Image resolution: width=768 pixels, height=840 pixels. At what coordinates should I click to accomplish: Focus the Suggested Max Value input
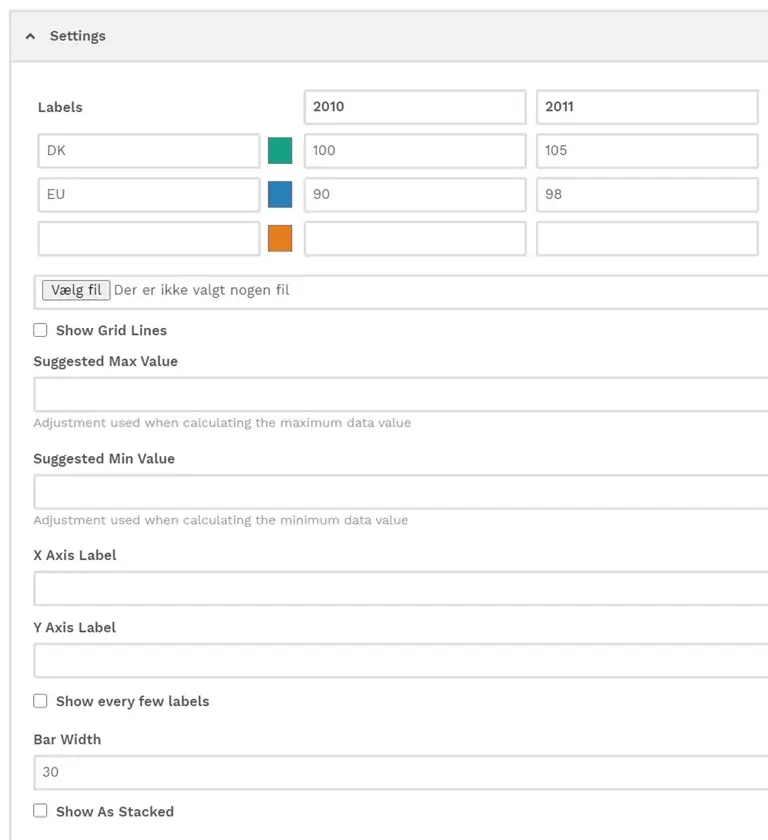tap(401, 395)
